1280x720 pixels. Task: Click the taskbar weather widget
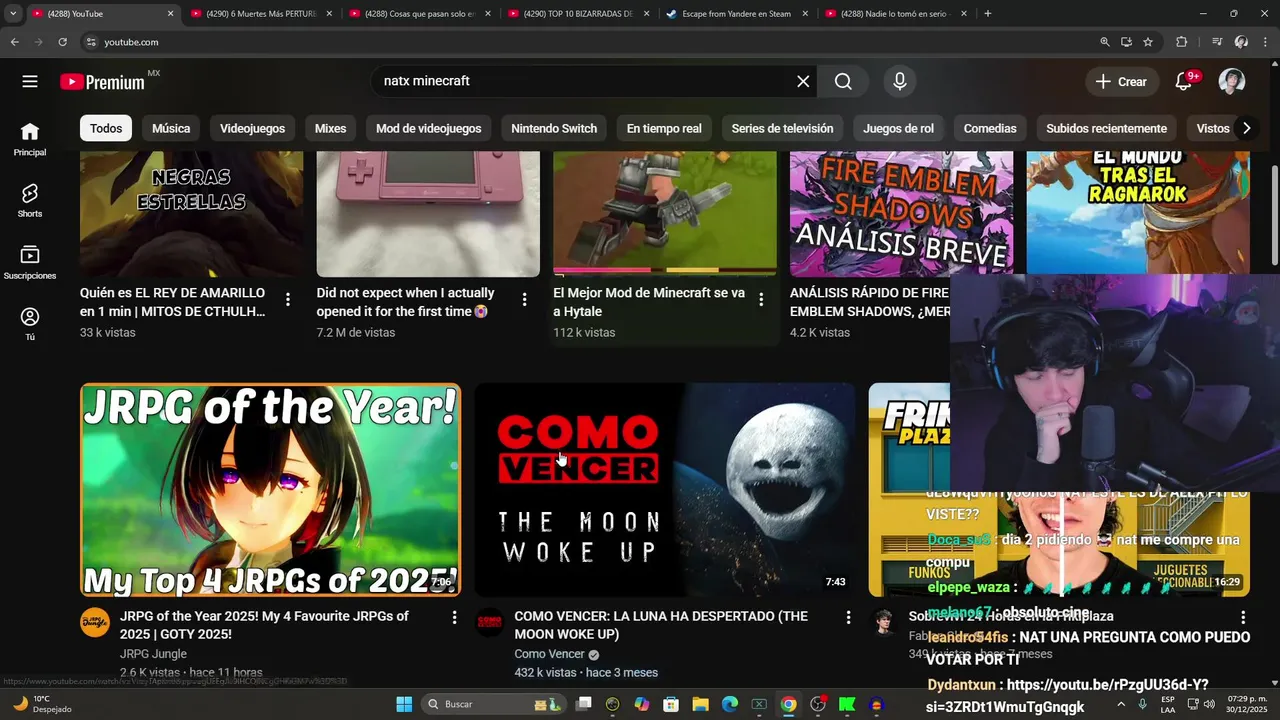pos(42,704)
